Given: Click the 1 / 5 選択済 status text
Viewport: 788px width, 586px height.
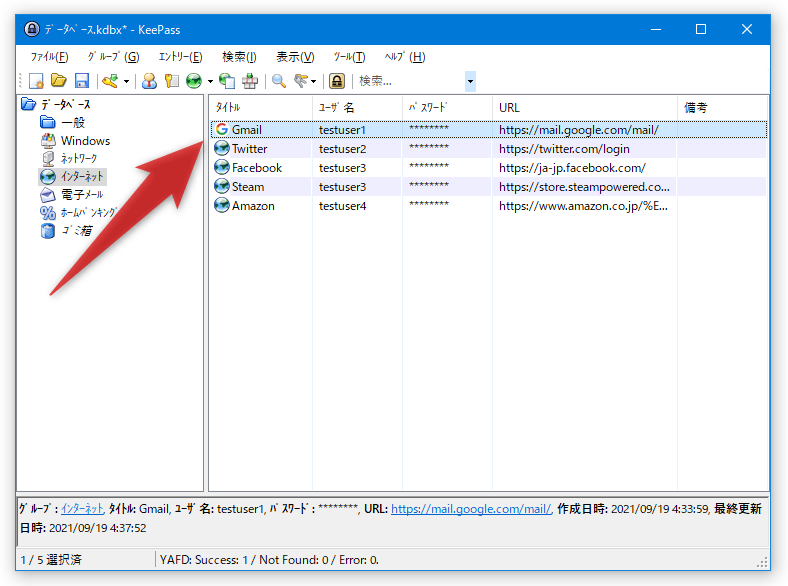Looking at the screenshot, I should tap(51, 560).
